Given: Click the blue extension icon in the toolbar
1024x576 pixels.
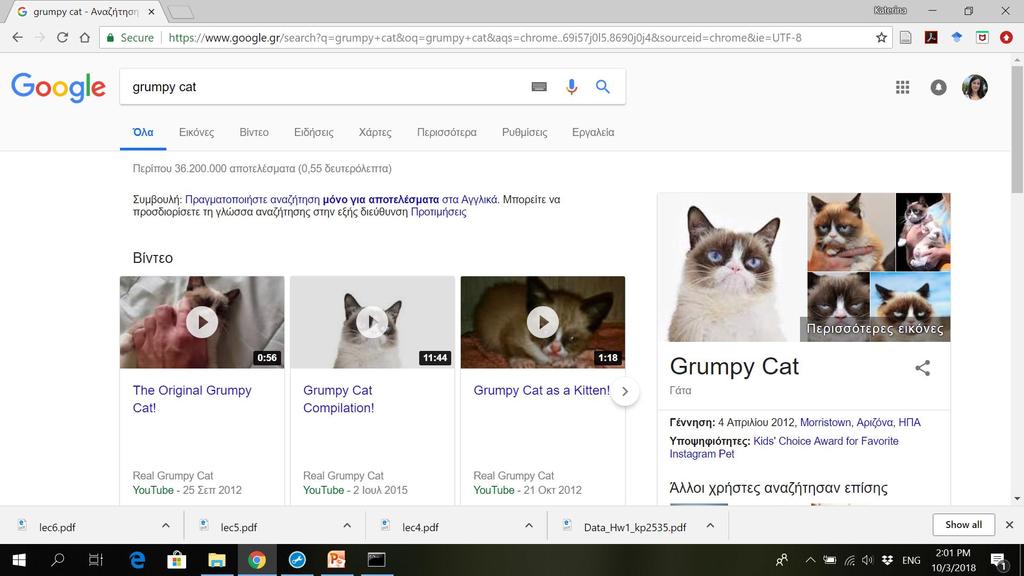Looking at the screenshot, I should [957, 38].
